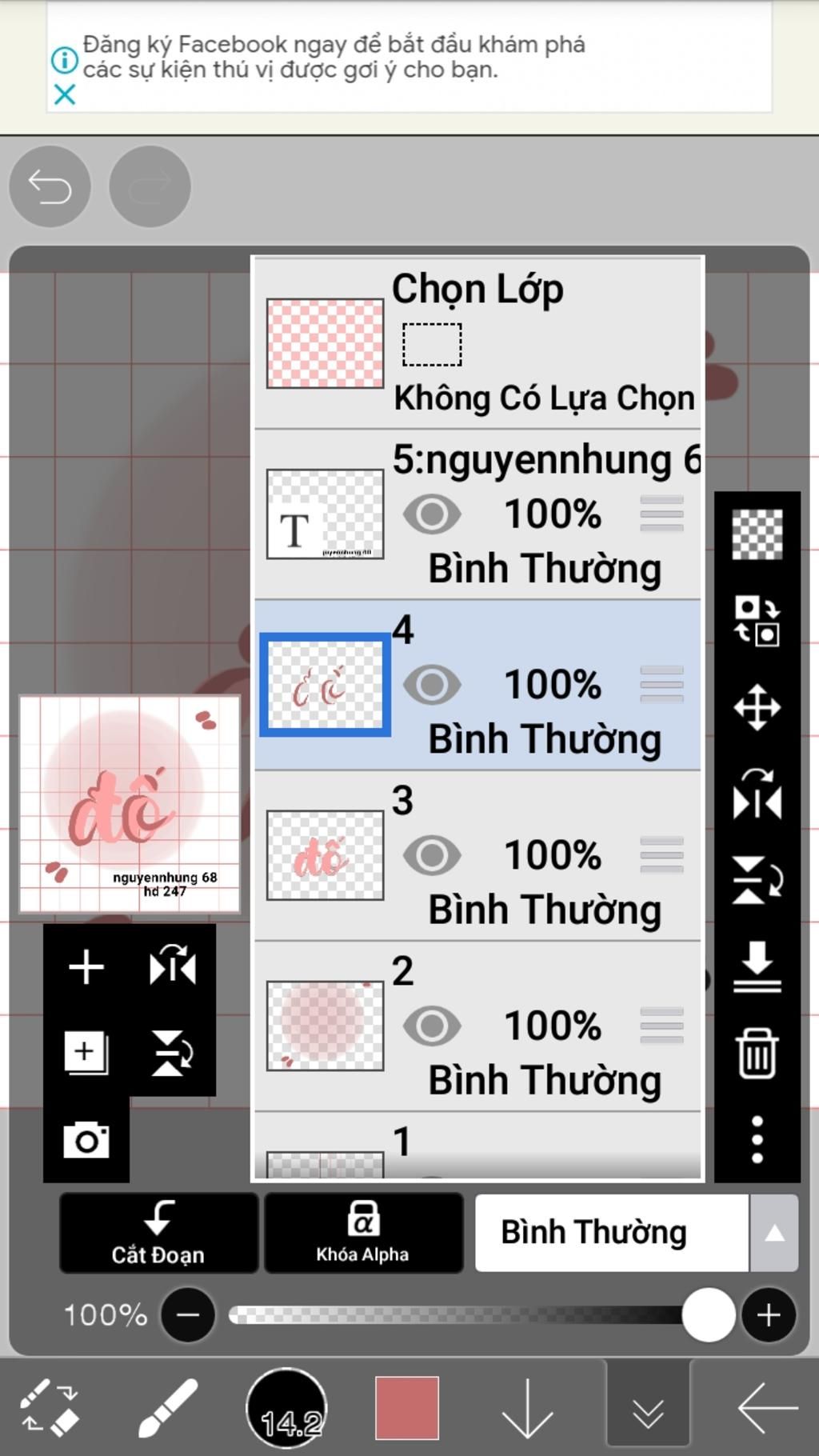This screenshot has height=1456, width=819.
Task: Select the brush tool in bottom bar
Action: pyautogui.click(x=168, y=1408)
